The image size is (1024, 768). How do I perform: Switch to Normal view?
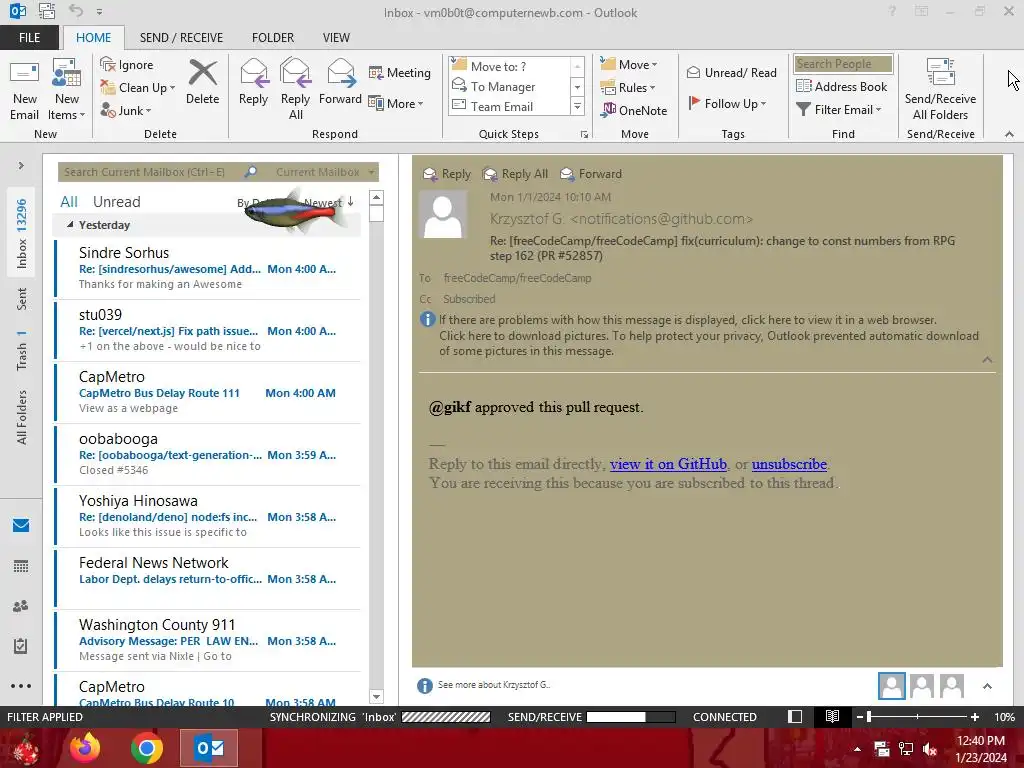795,716
